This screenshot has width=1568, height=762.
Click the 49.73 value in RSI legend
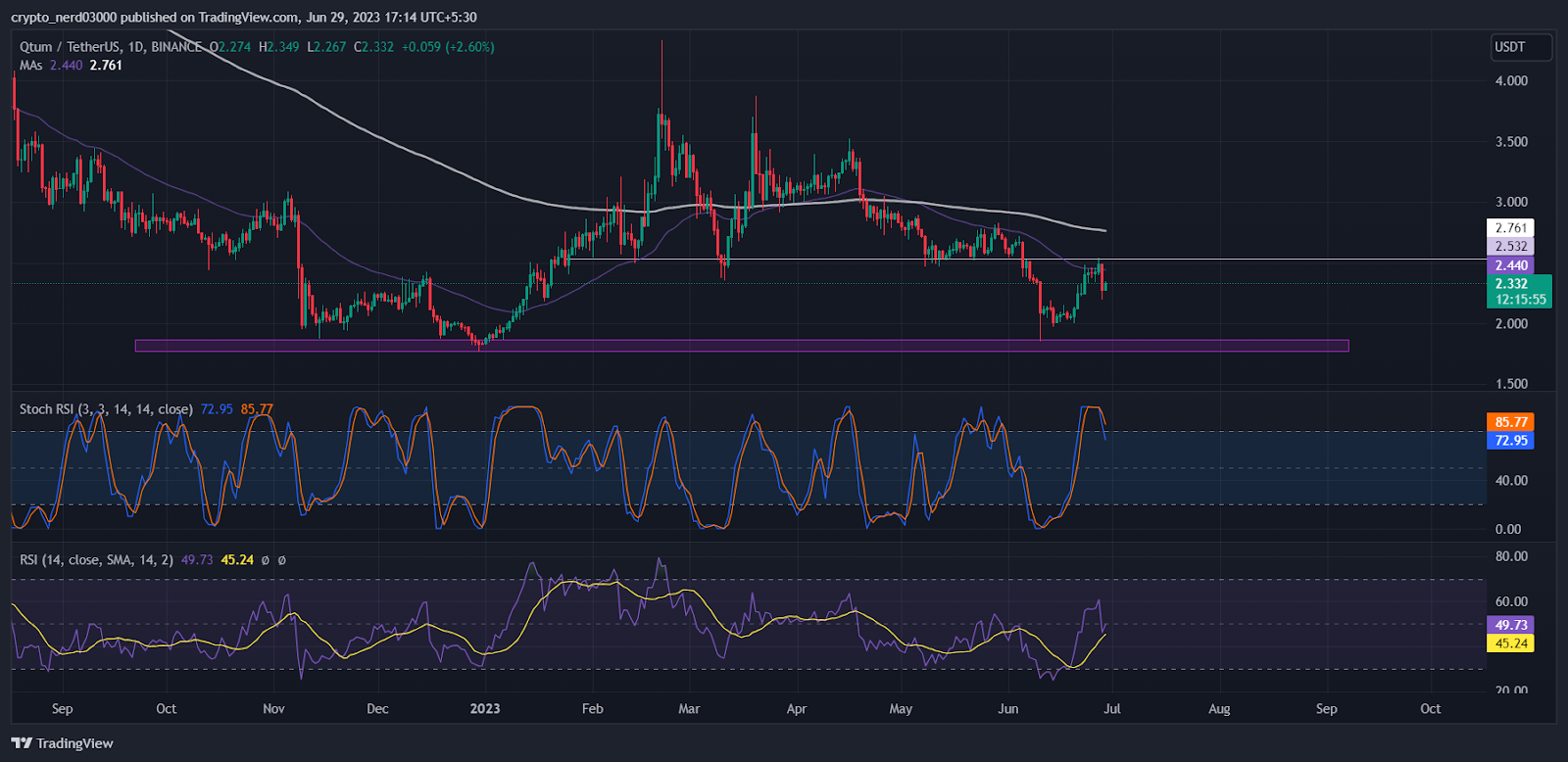(x=197, y=560)
